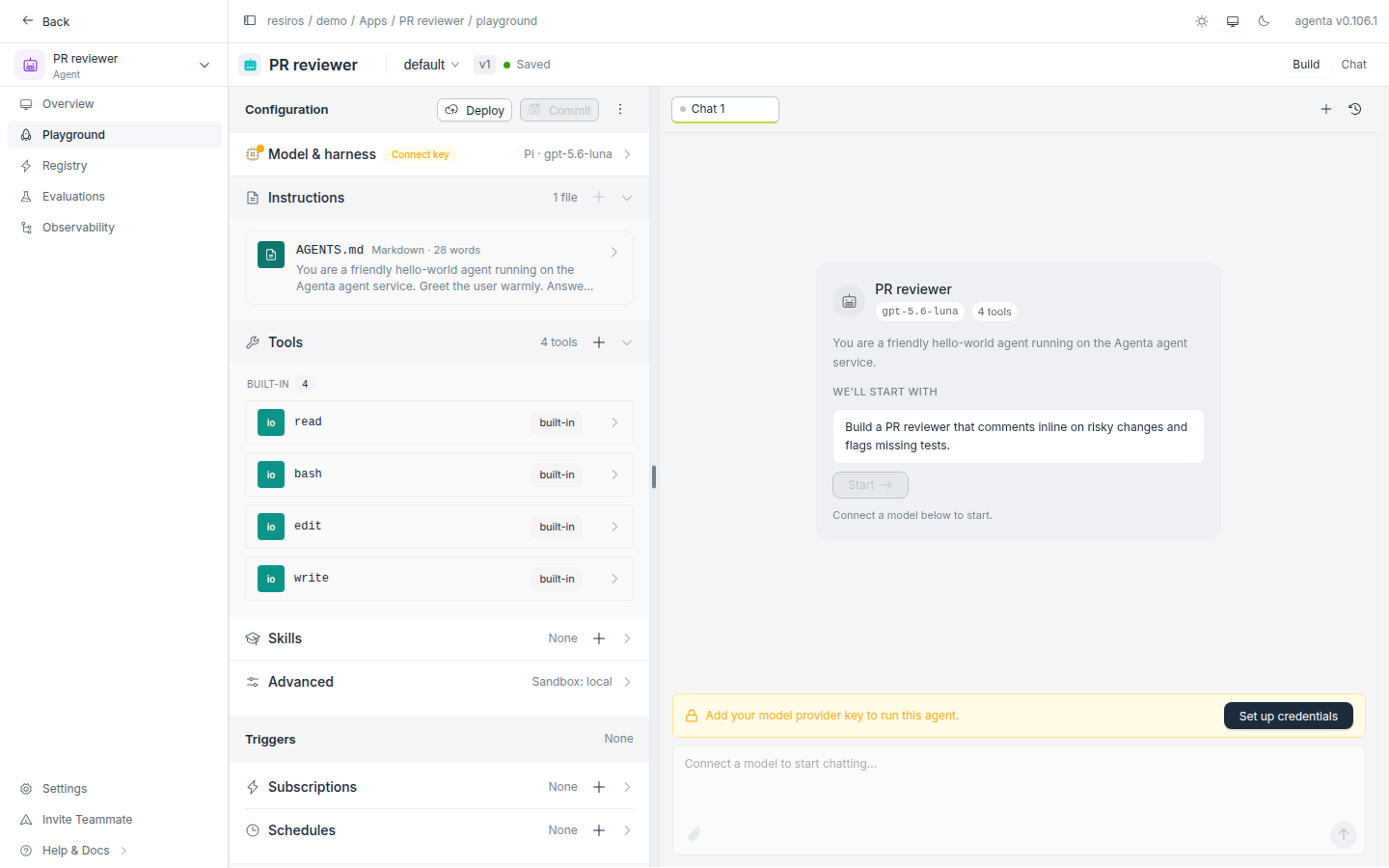This screenshot has height=868, width=1389.
Task: Select the Chat 1 tab
Action: (x=725, y=109)
